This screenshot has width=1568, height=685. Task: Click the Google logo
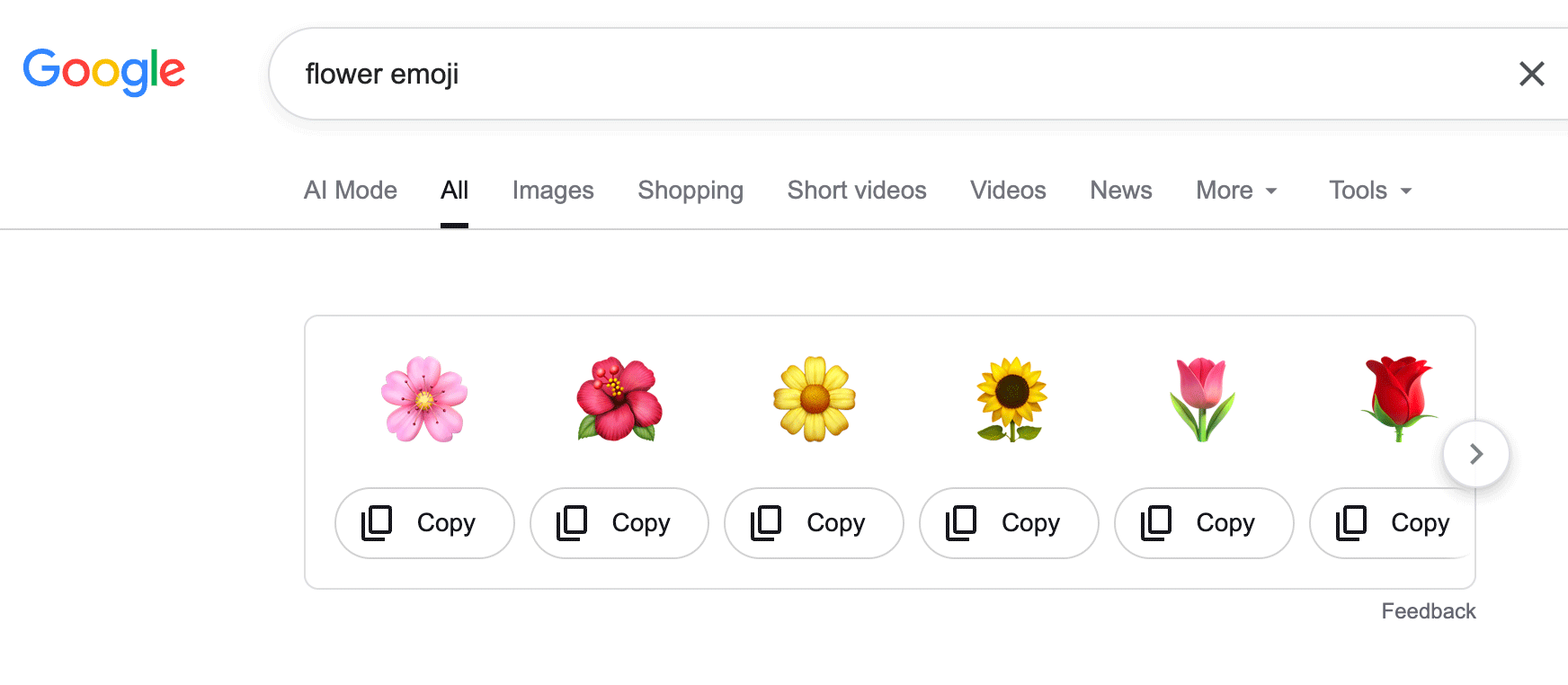(x=104, y=72)
